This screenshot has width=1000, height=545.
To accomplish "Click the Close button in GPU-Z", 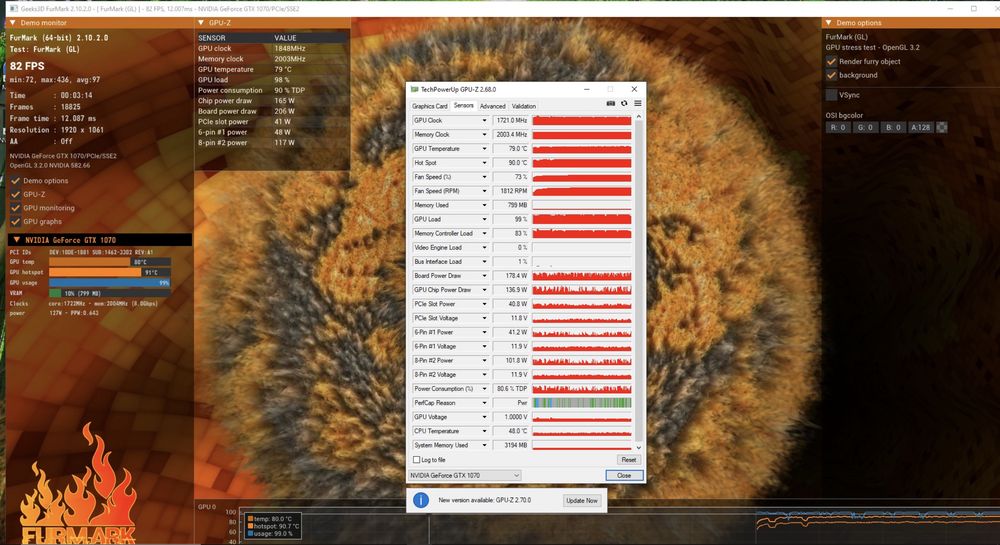I will pyautogui.click(x=624, y=476).
